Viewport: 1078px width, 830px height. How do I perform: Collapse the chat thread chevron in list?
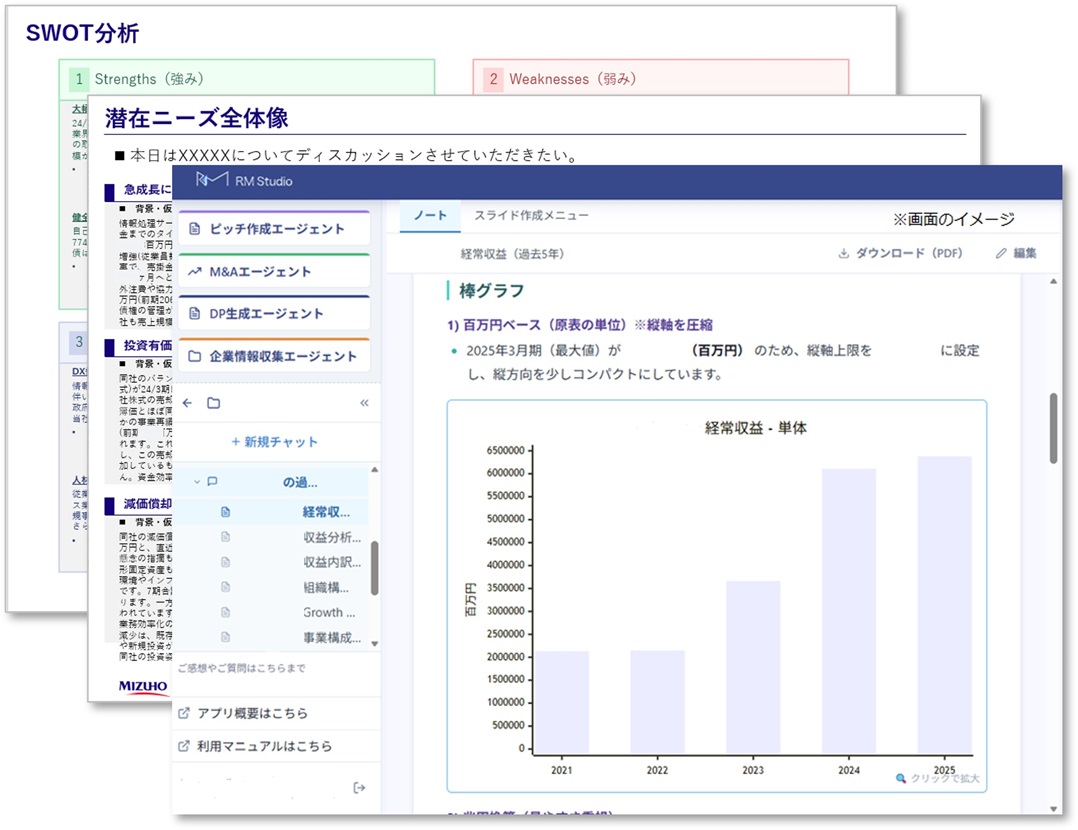coord(196,482)
